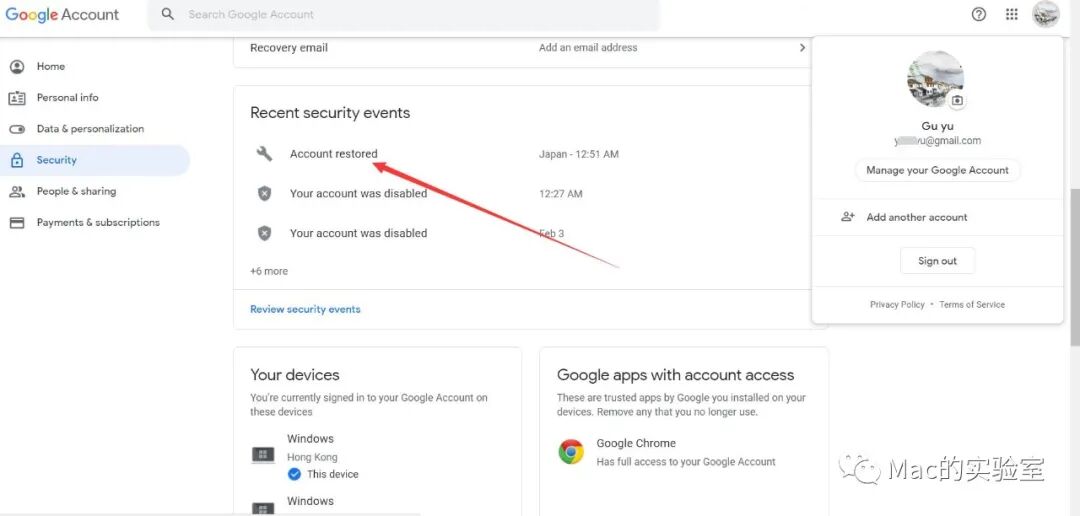This screenshot has width=1080, height=516.
Task: Open the Help question mark icon
Action: point(979,14)
